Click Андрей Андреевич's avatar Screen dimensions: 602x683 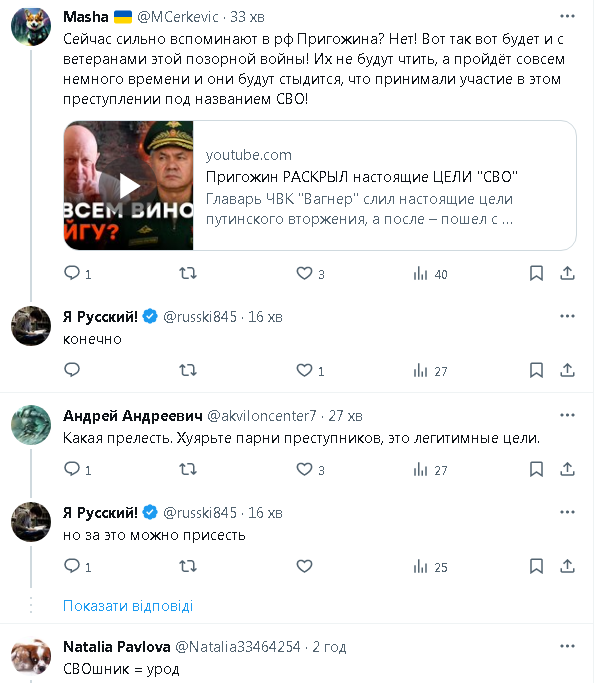31,424
